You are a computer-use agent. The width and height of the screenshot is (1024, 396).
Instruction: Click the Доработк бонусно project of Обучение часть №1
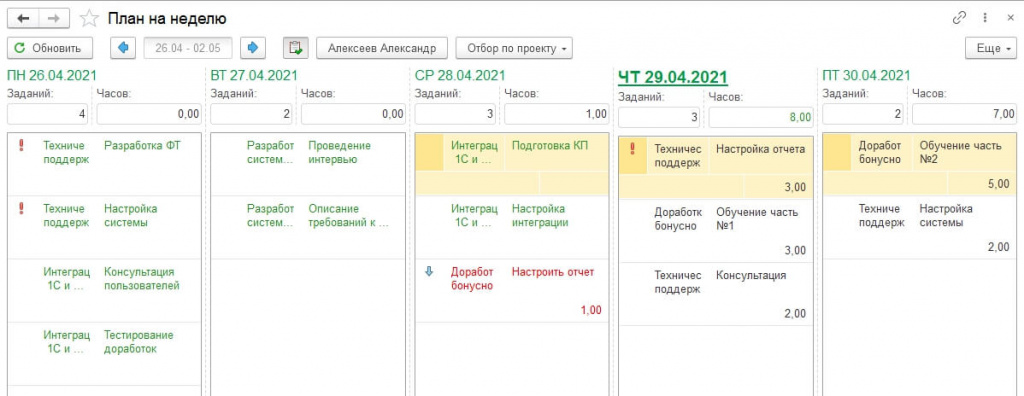point(678,219)
